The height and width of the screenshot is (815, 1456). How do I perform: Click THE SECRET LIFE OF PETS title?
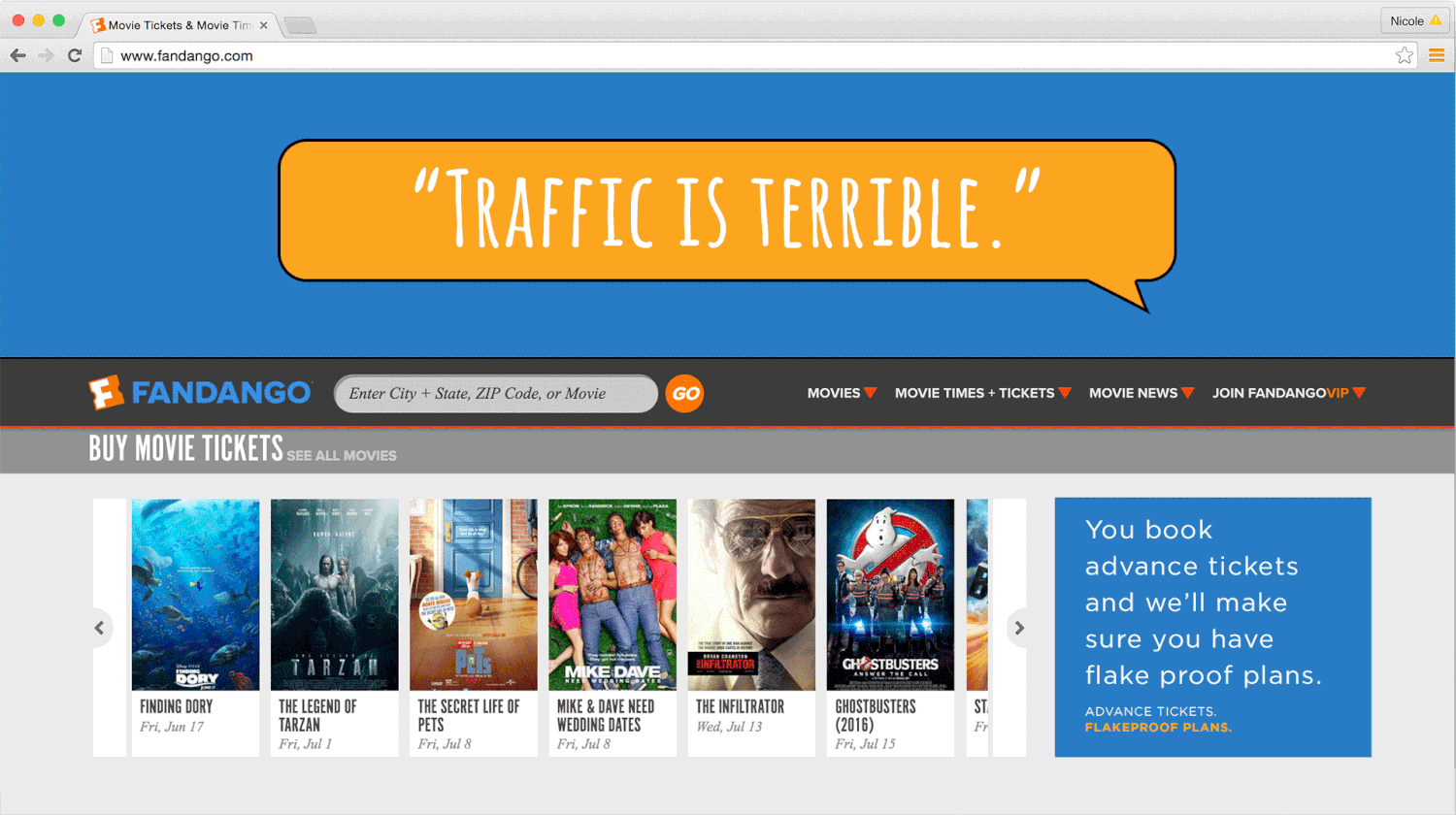[469, 715]
